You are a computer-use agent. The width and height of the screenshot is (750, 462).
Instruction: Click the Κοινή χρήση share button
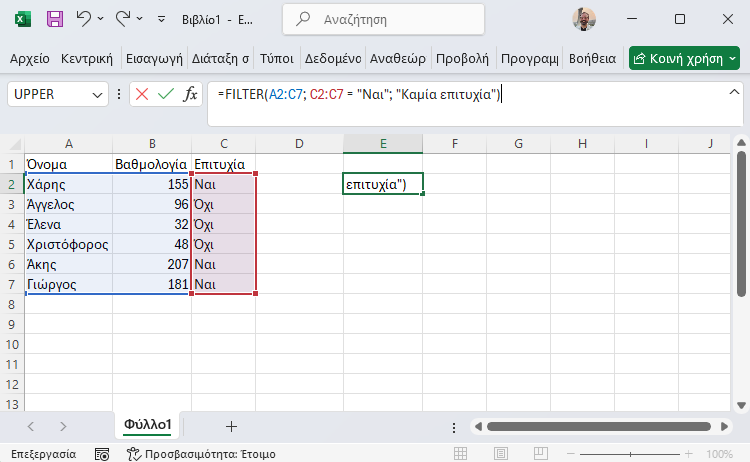pos(684,58)
